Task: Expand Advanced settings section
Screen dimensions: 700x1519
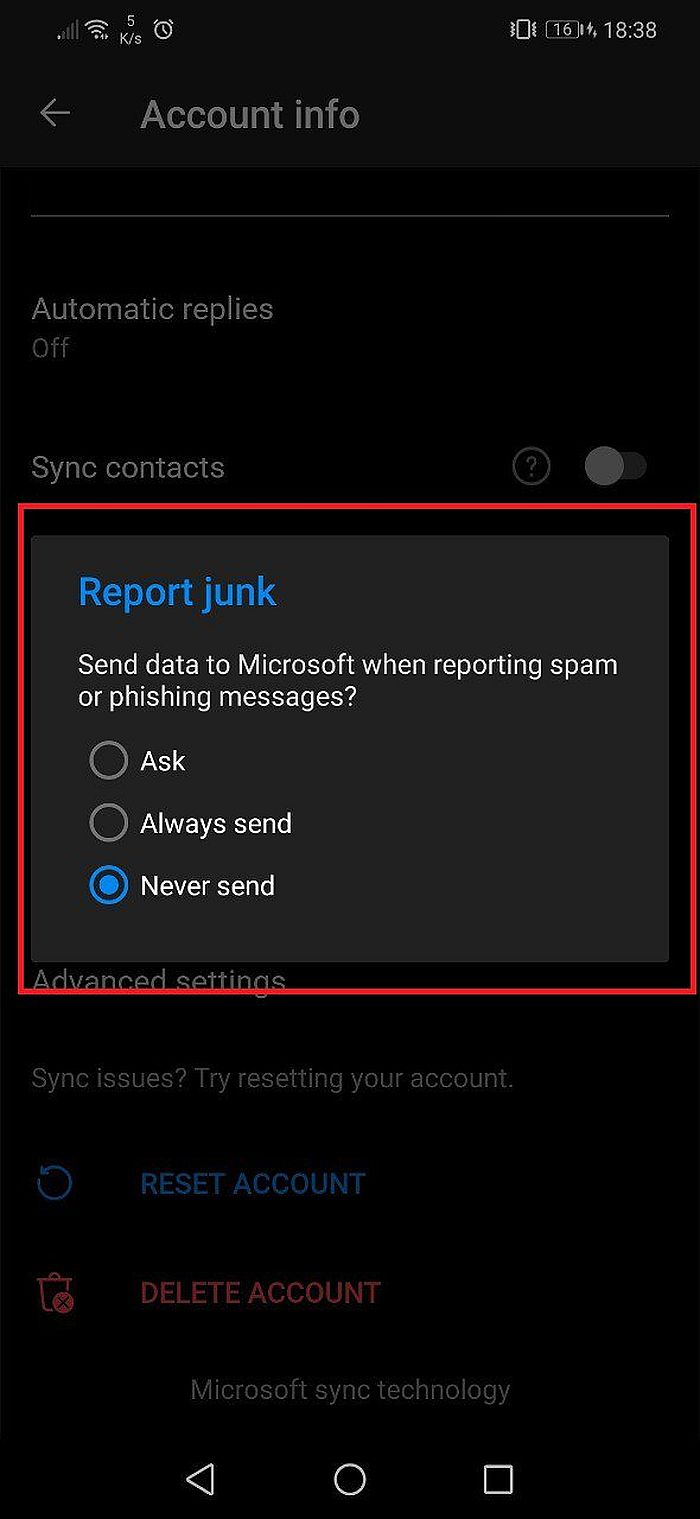Action: click(159, 980)
